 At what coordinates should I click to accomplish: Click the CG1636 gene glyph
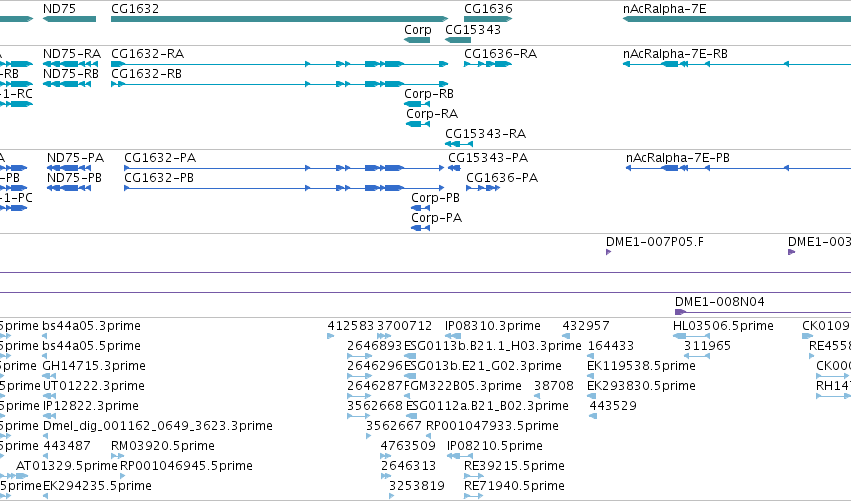488,19
